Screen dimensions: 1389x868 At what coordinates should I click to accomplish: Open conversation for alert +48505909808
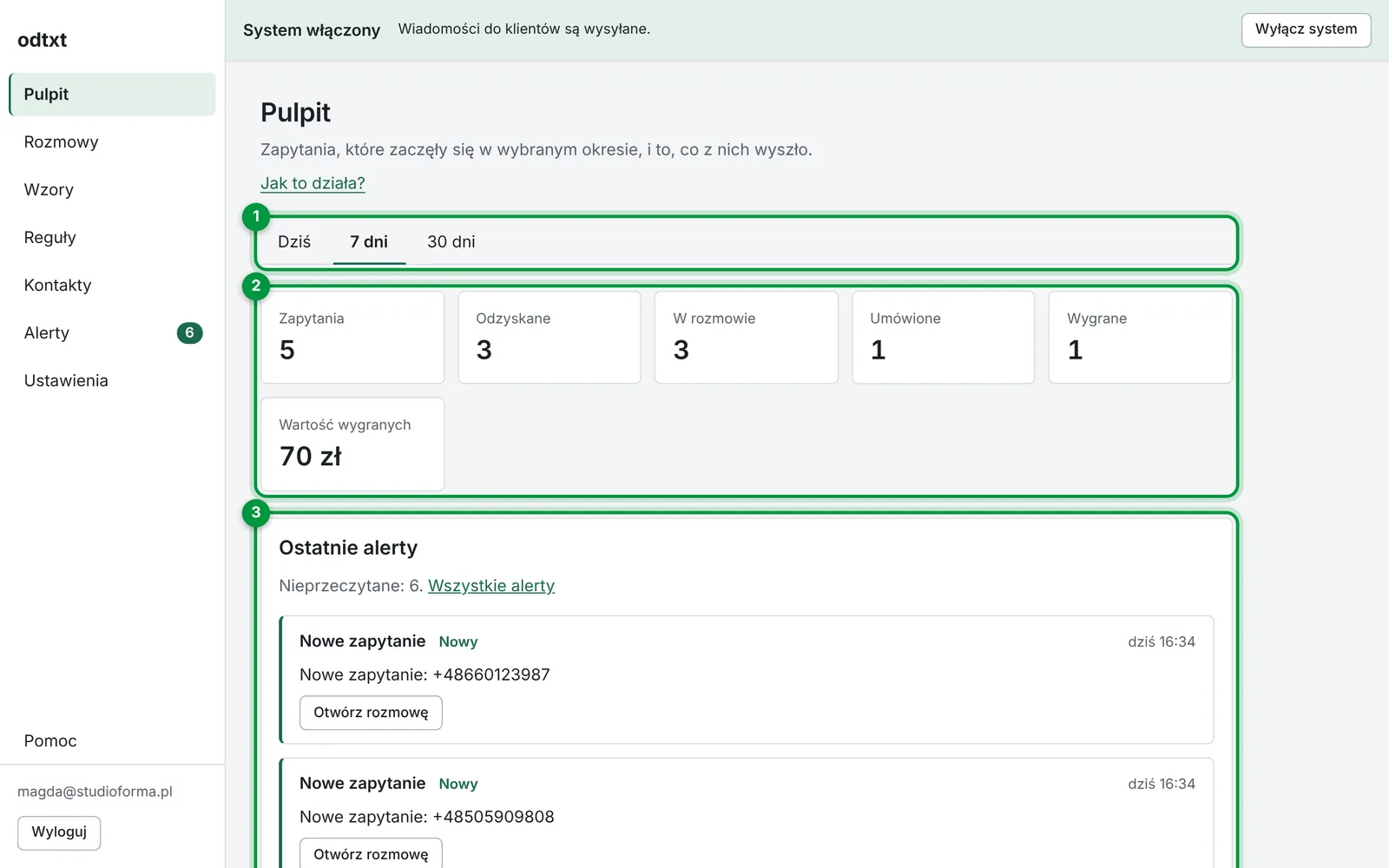371,854
